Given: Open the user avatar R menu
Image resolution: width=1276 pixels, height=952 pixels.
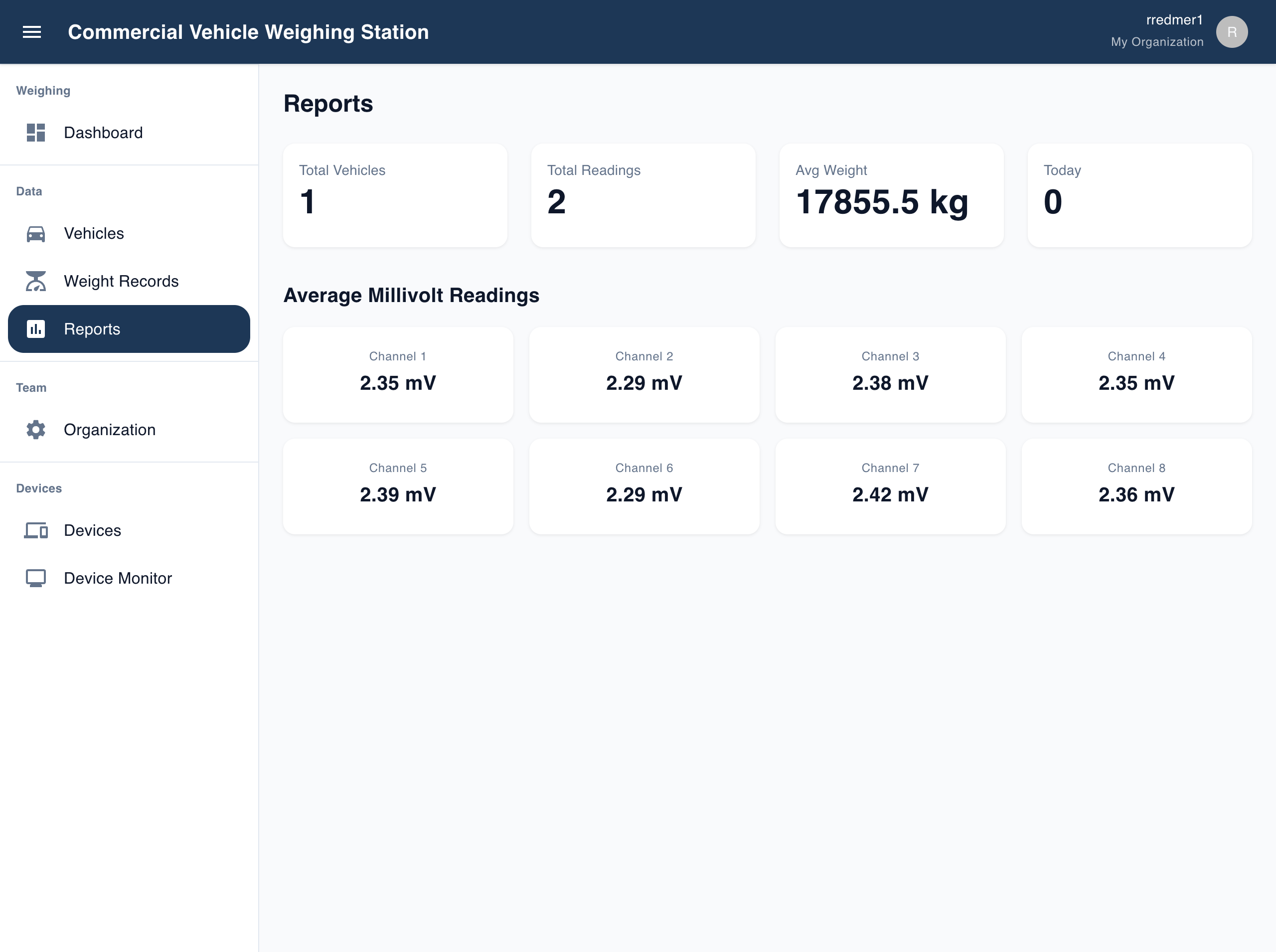Looking at the screenshot, I should point(1232,32).
